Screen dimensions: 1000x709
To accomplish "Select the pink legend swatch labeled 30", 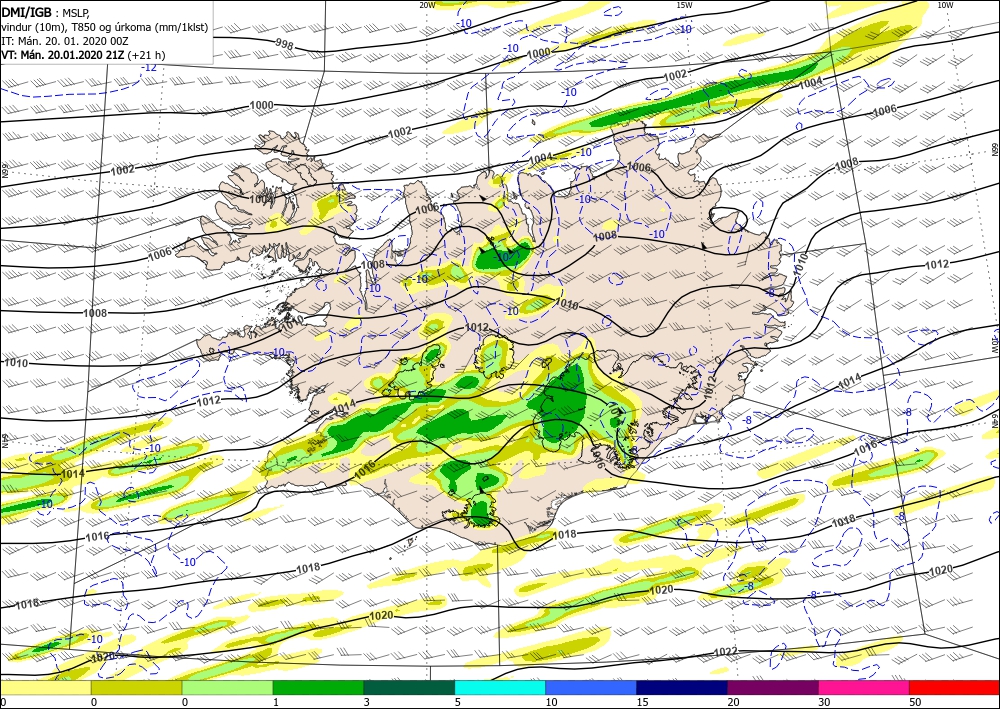I will [x=864, y=688].
